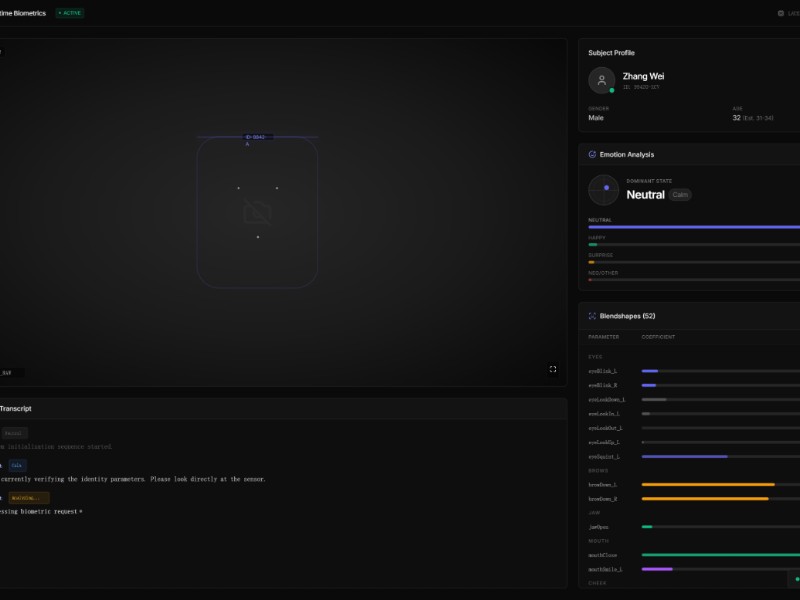Click the fullscreen icon in the video panel
This screenshot has width=800, height=600.
553,369
